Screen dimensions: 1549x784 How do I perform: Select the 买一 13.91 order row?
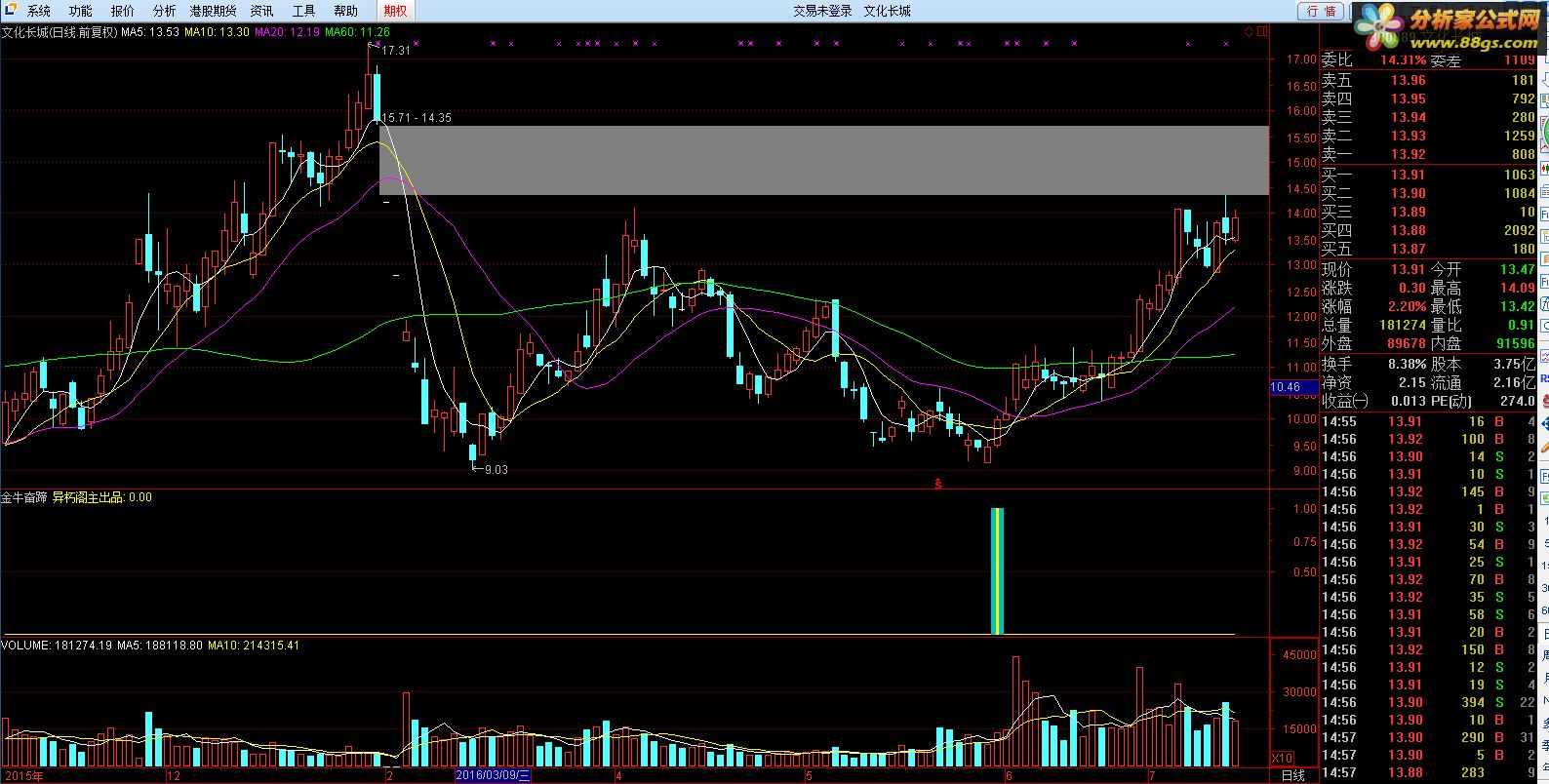[1428, 176]
